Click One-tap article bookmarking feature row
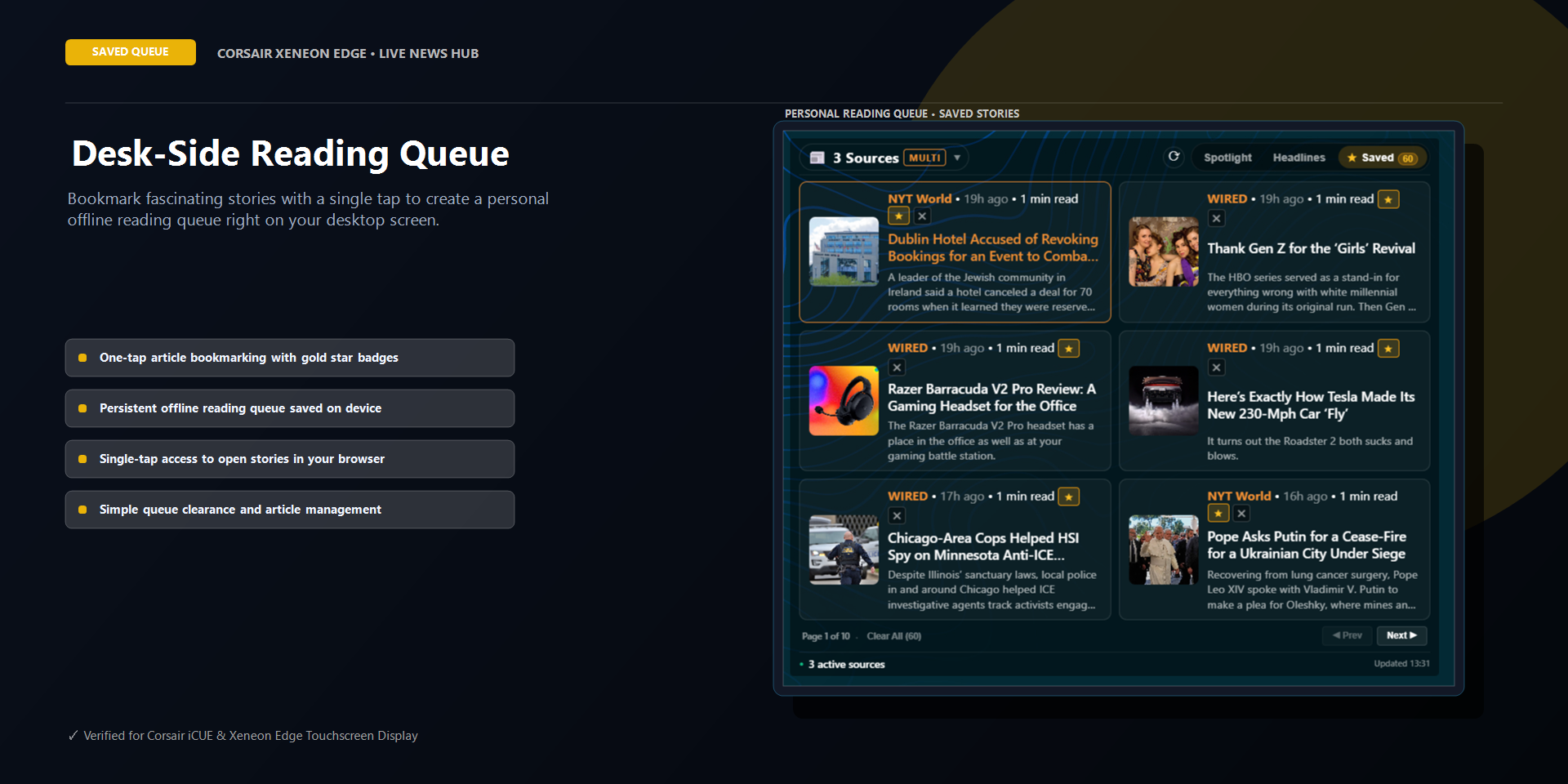The height and width of the screenshot is (784, 1568). pos(290,358)
